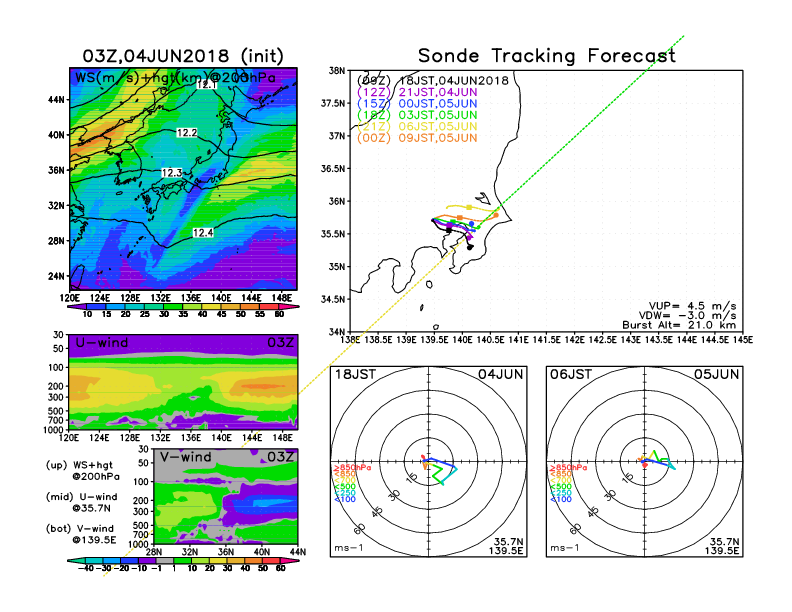Select legend entry "(21Z) 06JST,05JUN"
This screenshot has width=792, height=612.
(417, 126)
